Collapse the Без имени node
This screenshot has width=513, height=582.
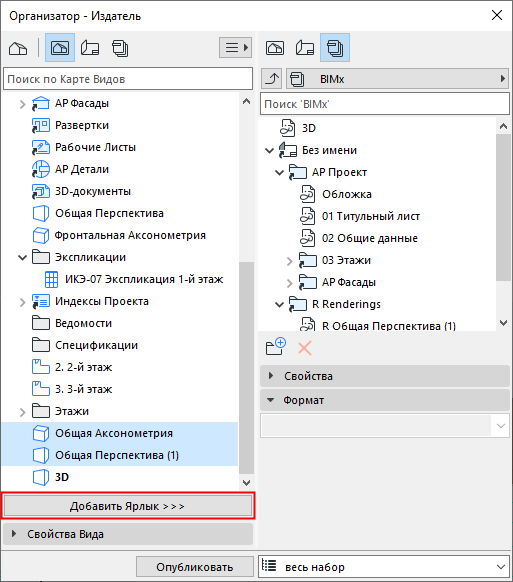point(269,150)
